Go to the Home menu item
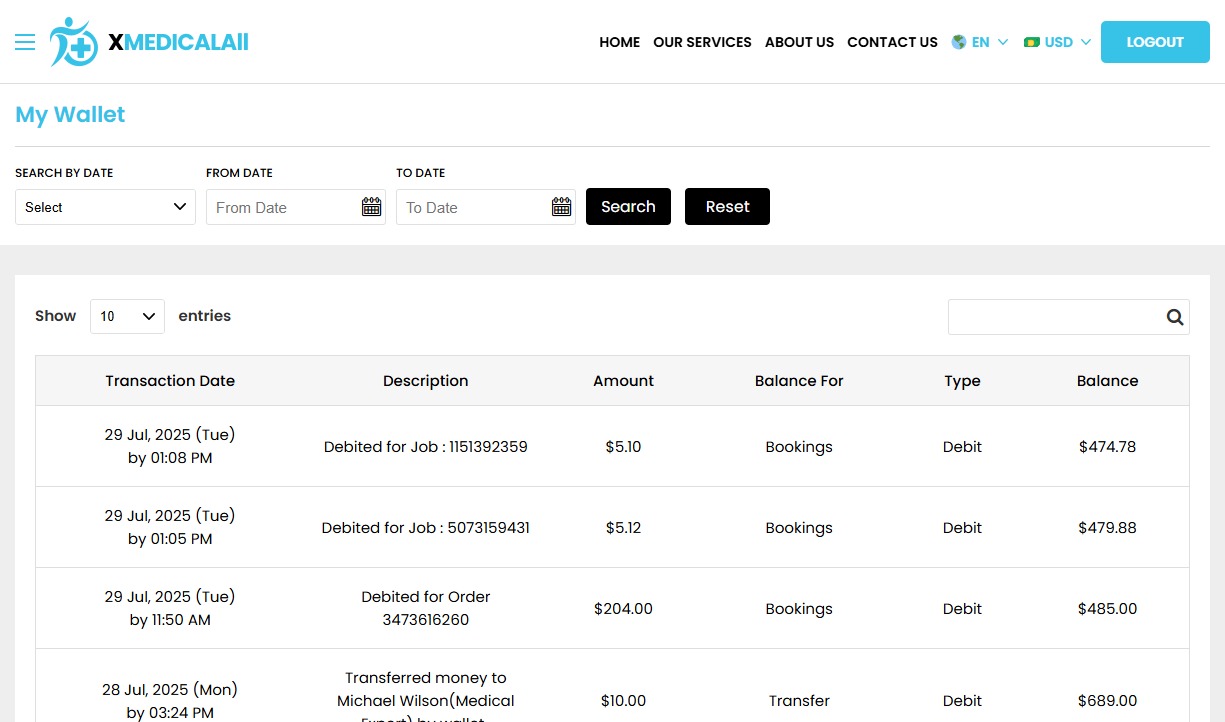The width and height of the screenshot is (1225, 722). pos(619,42)
